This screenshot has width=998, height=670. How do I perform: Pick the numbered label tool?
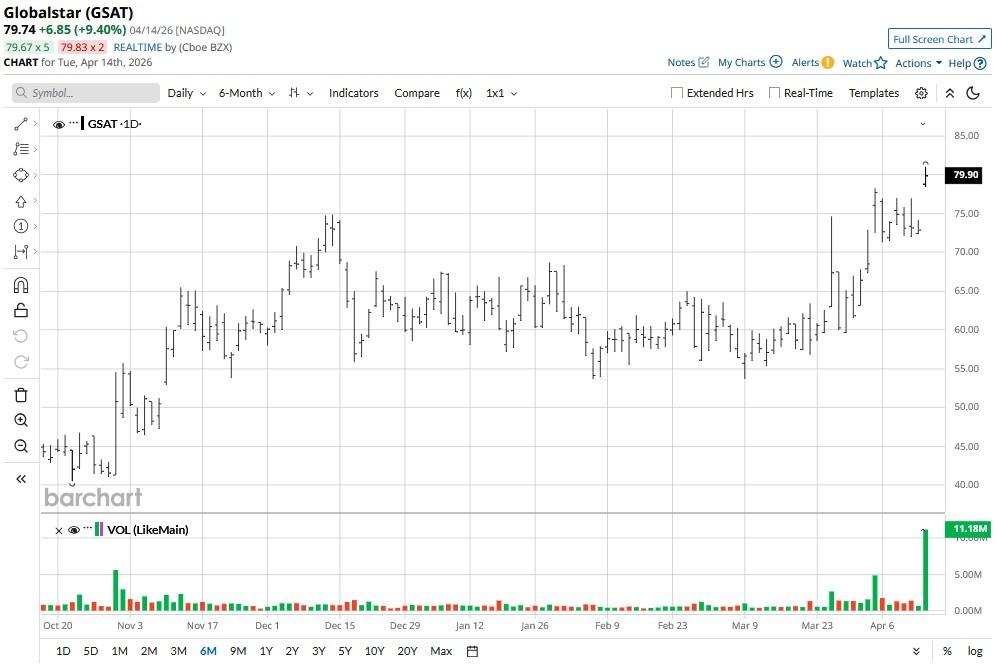click(x=20, y=227)
